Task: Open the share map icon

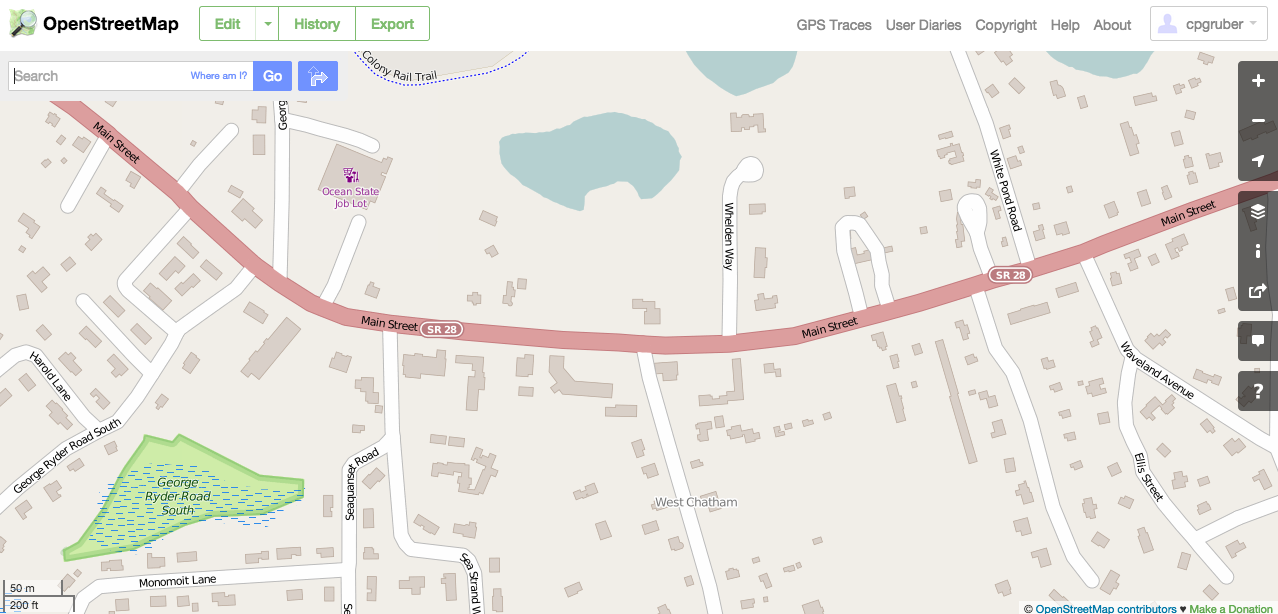Action: (x=1258, y=291)
